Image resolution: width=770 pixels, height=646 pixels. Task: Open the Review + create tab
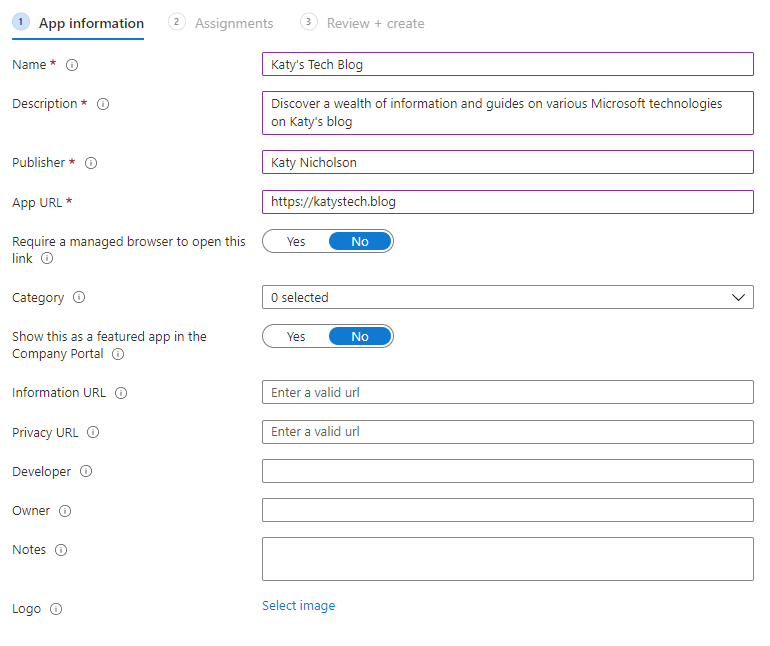pyautogui.click(x=375, y=23)
